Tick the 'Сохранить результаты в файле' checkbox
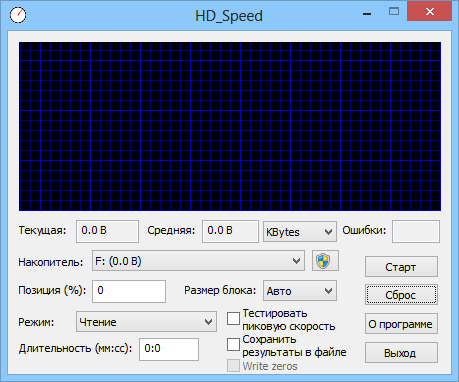Screen dimensions: 459x382 click(x=233, y=345)
